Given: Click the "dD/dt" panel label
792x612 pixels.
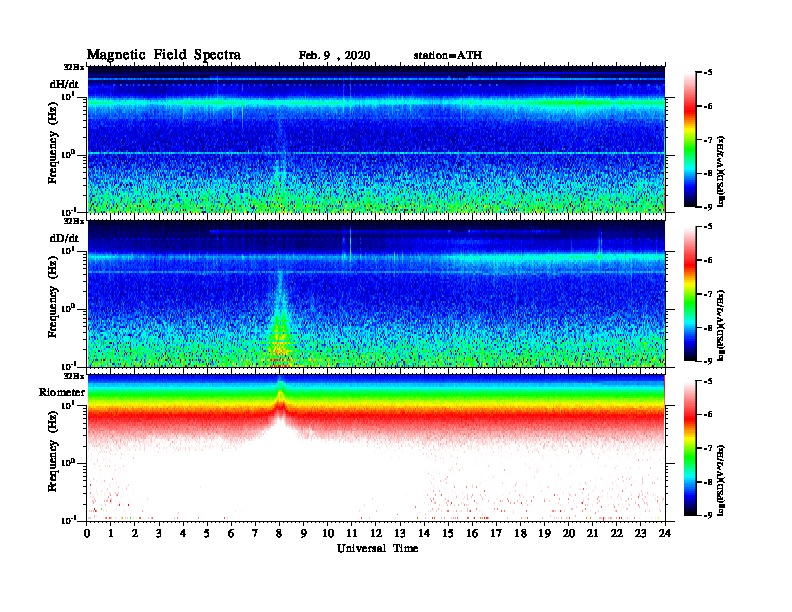Looking at the screenshot, I should coord(64,238).
